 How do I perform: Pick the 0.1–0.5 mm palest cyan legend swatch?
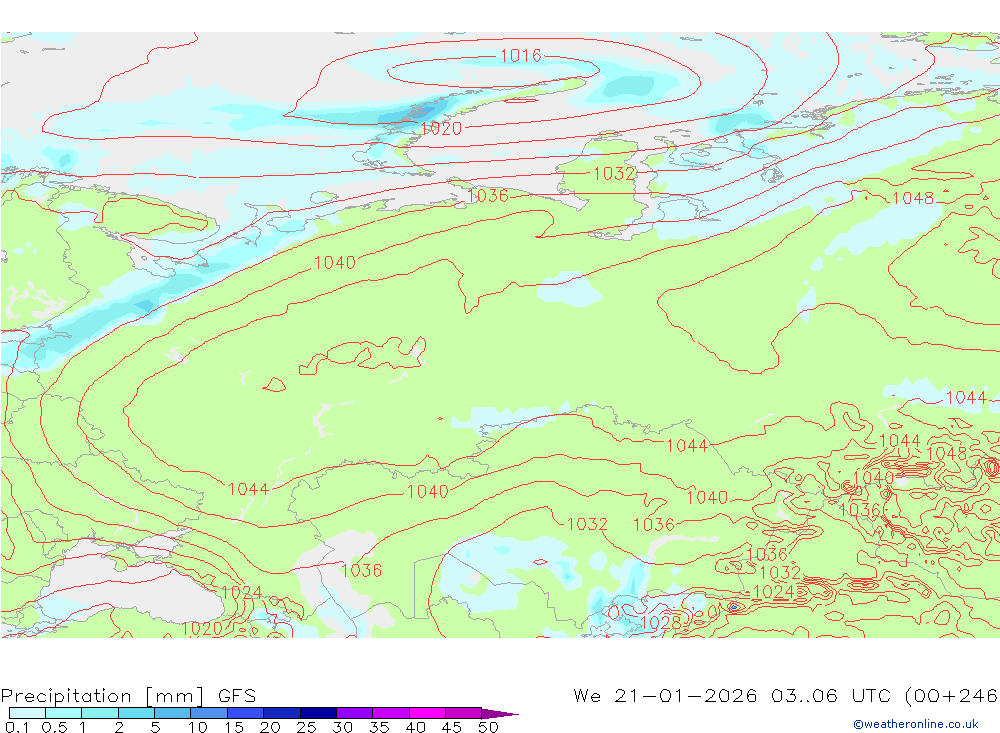point(27,713)
